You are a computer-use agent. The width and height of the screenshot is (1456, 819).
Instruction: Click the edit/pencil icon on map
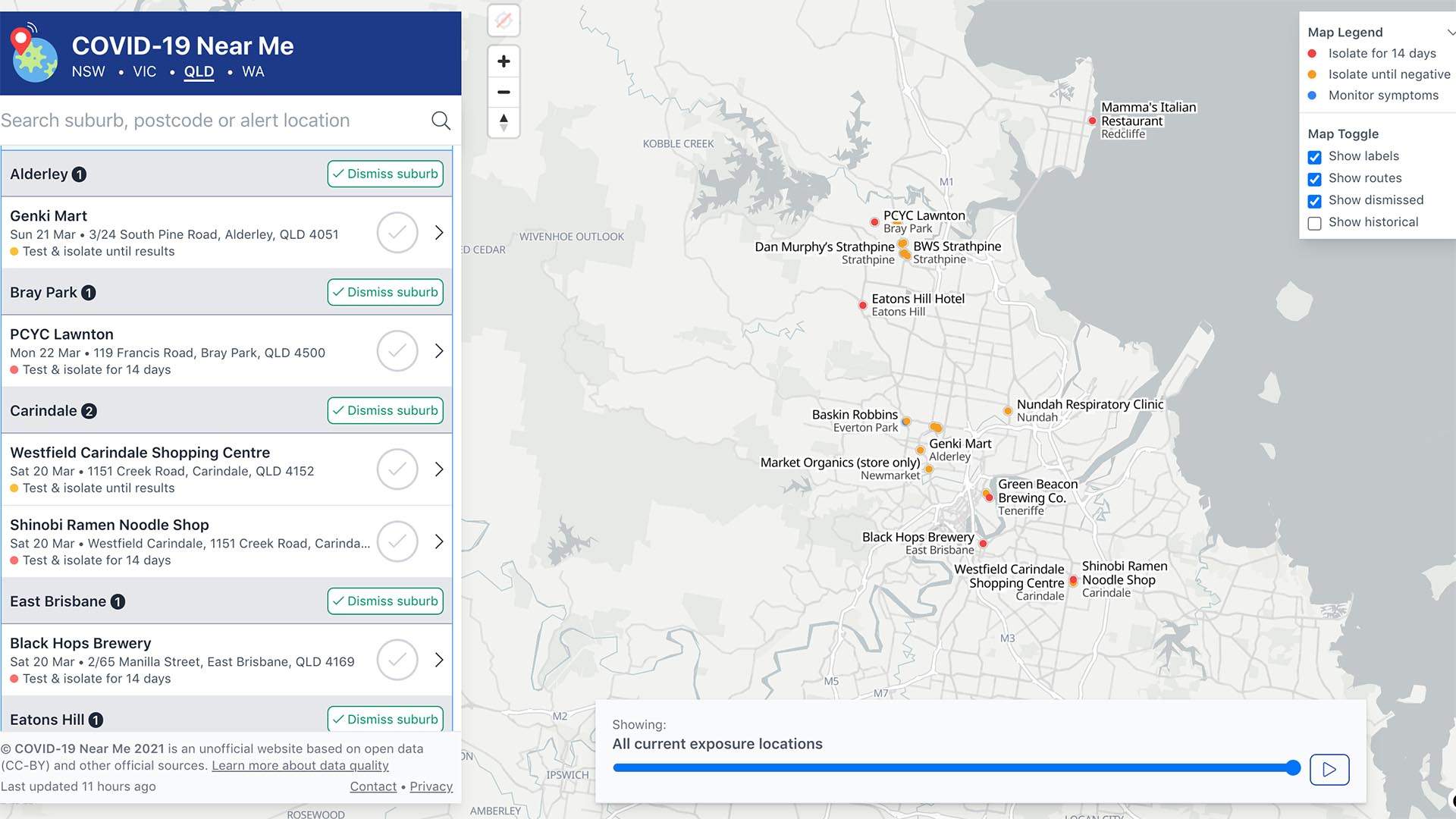pos(503,20)
